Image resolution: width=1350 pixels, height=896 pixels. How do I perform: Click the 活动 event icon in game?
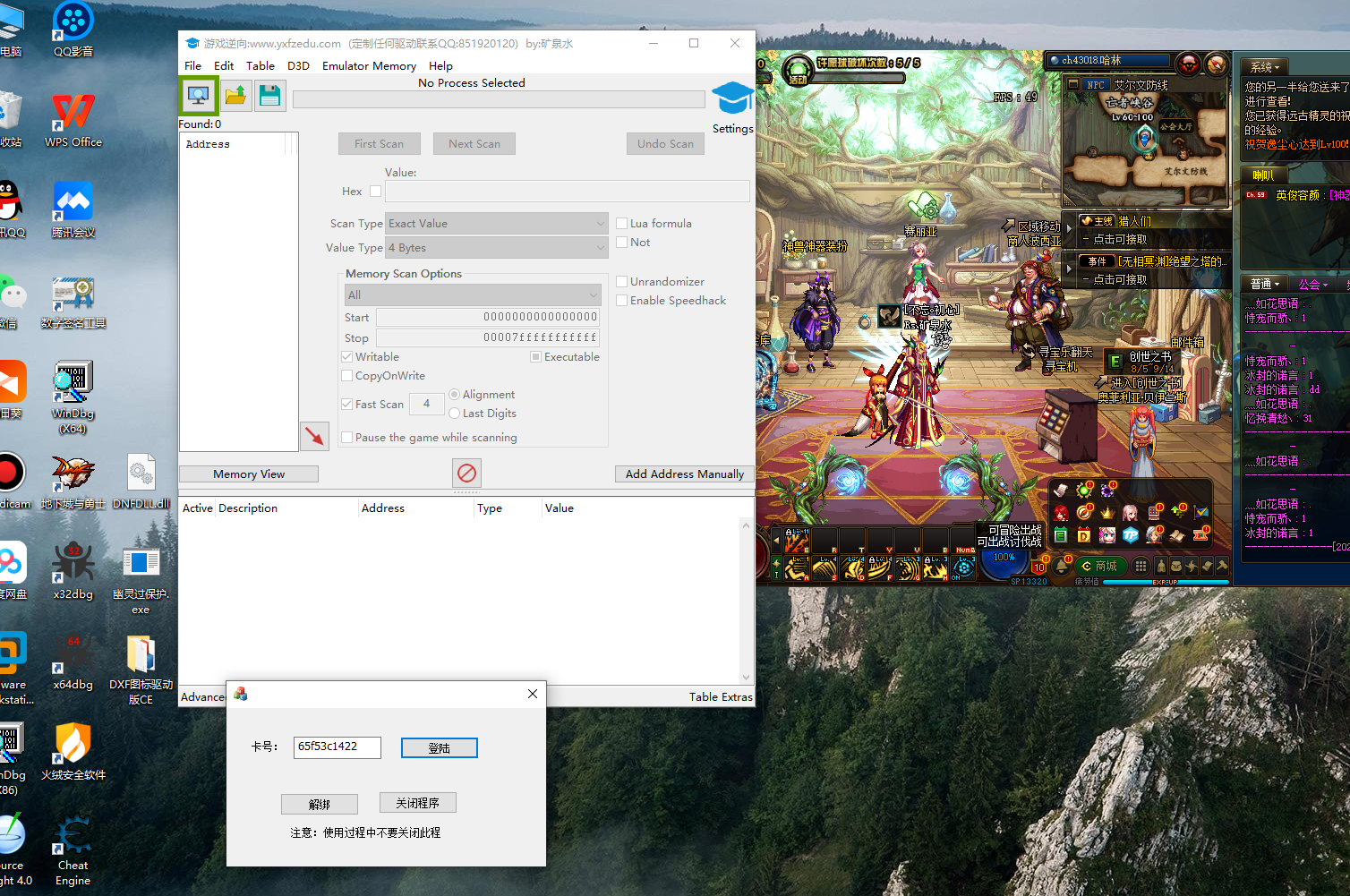[x=798, y=70]
